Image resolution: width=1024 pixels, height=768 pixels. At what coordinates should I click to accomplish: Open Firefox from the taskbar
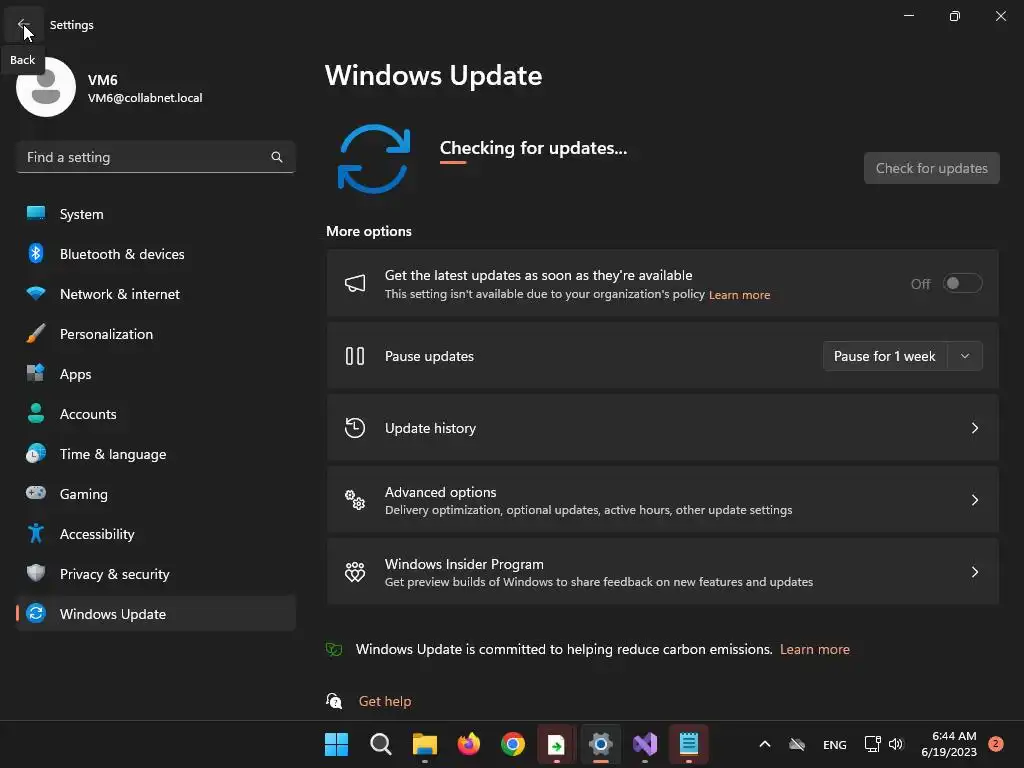[x=468, y=744]
